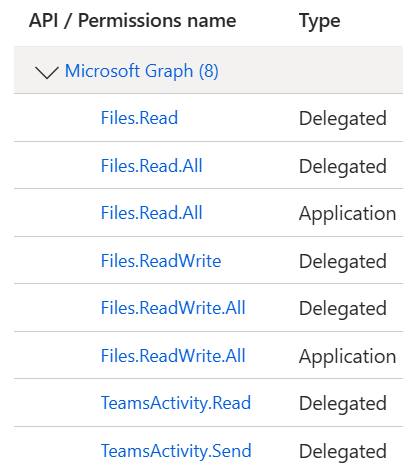Image resolution: width=403 pixels, height=472 pixels.
Task: Open the Delegated Files.Read.All permission link
Action: click(152, 166)
